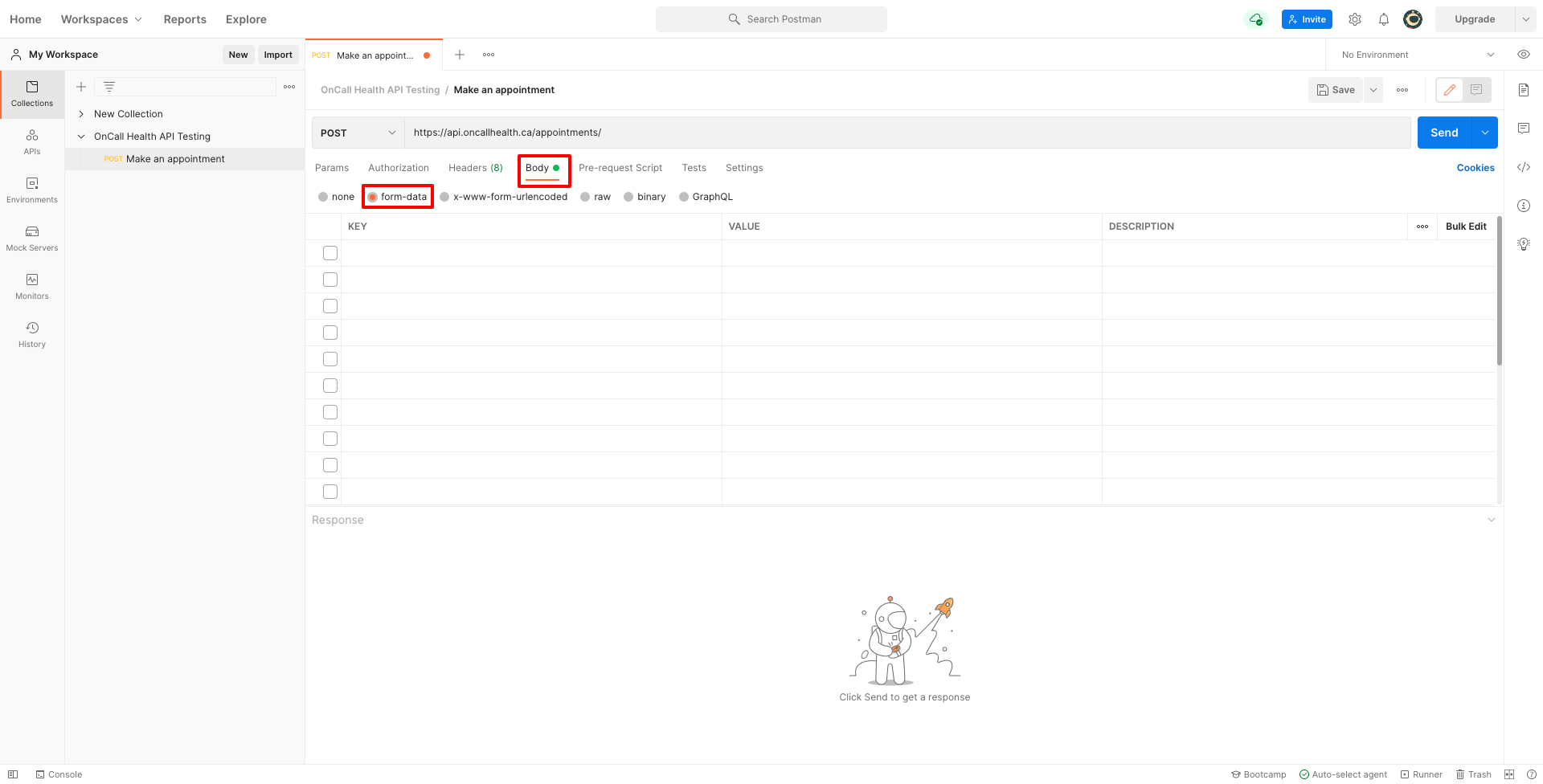Open the two-pane layout icon

click(x=1509, y=774)
